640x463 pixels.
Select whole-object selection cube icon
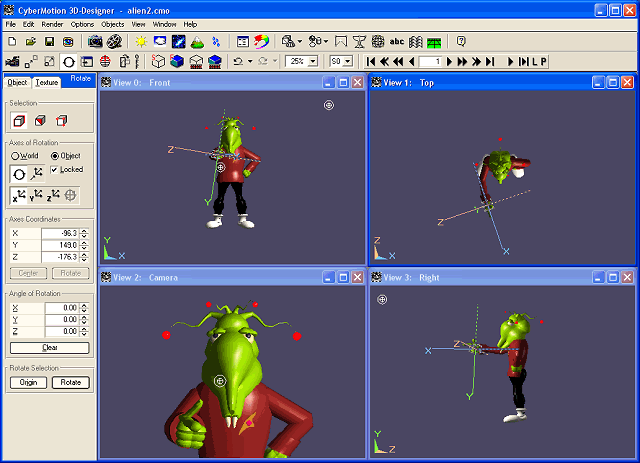tap(19, 121)
